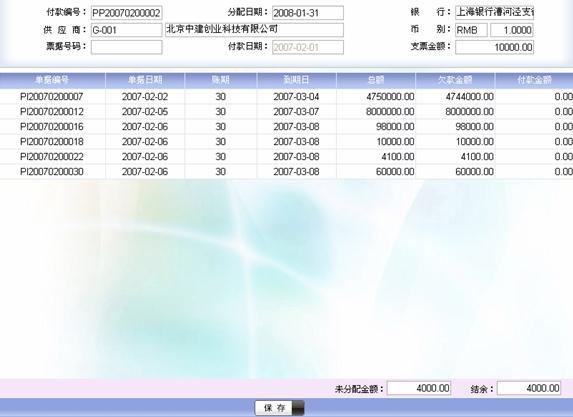Click the 币别 field RMB
The image size is (573, 417).
click(471, 30)
